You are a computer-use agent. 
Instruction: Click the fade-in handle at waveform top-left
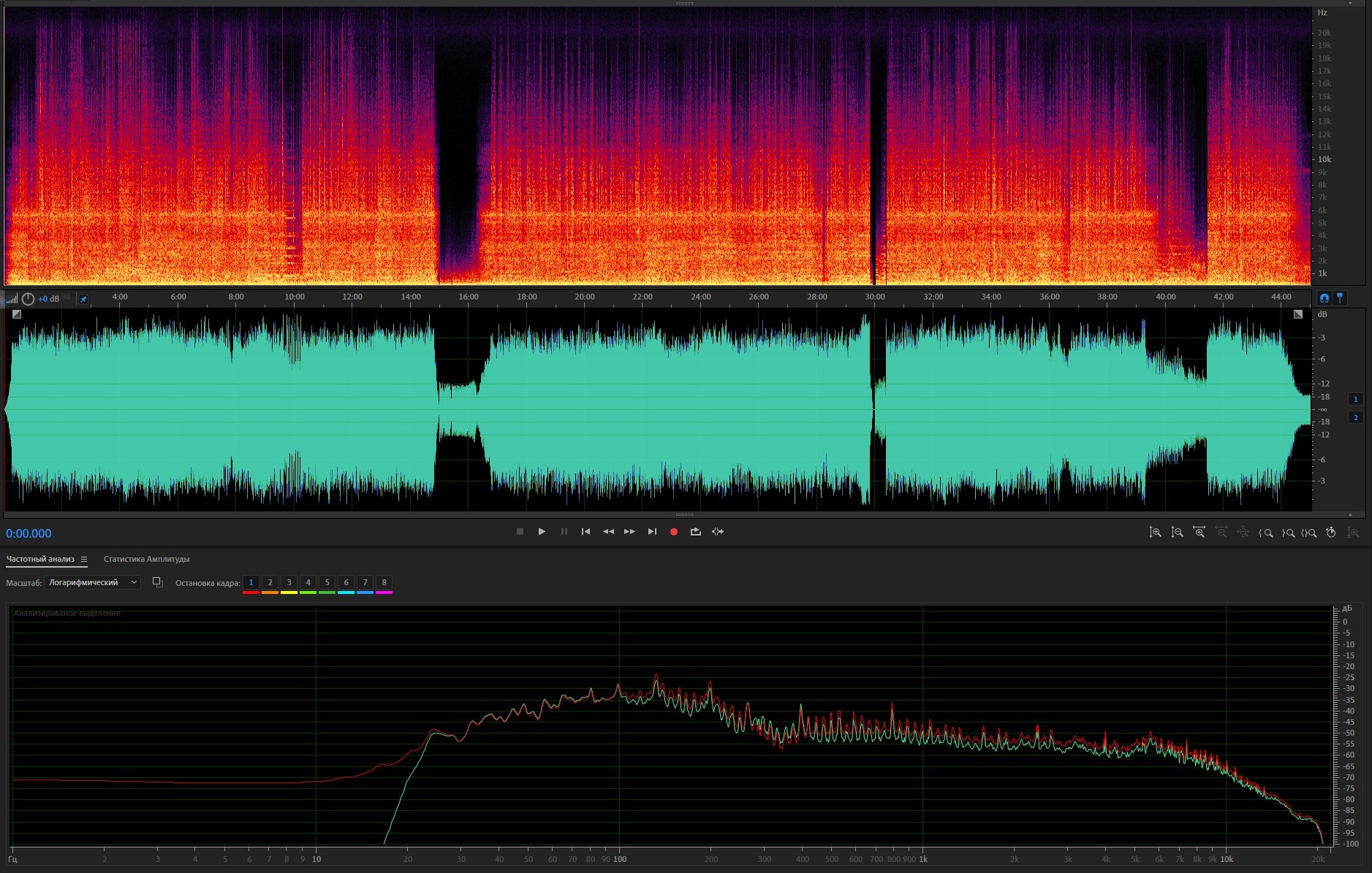point(17,314)
